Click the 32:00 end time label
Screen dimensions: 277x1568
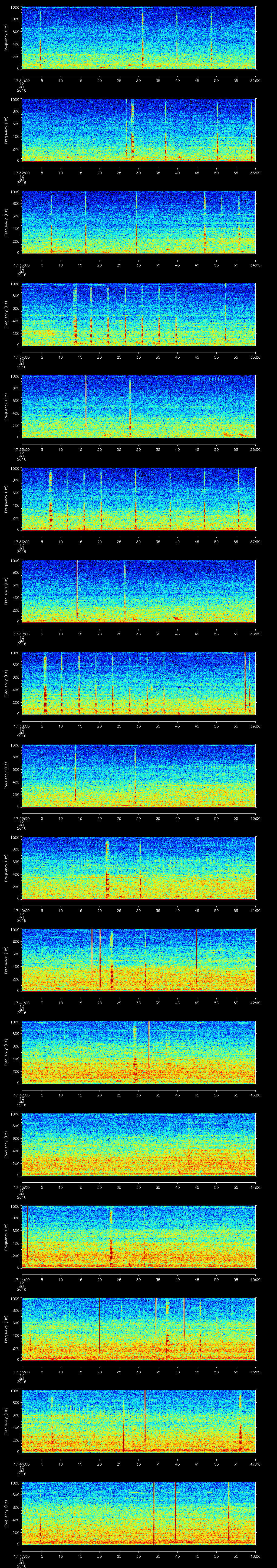coord(255,80)
